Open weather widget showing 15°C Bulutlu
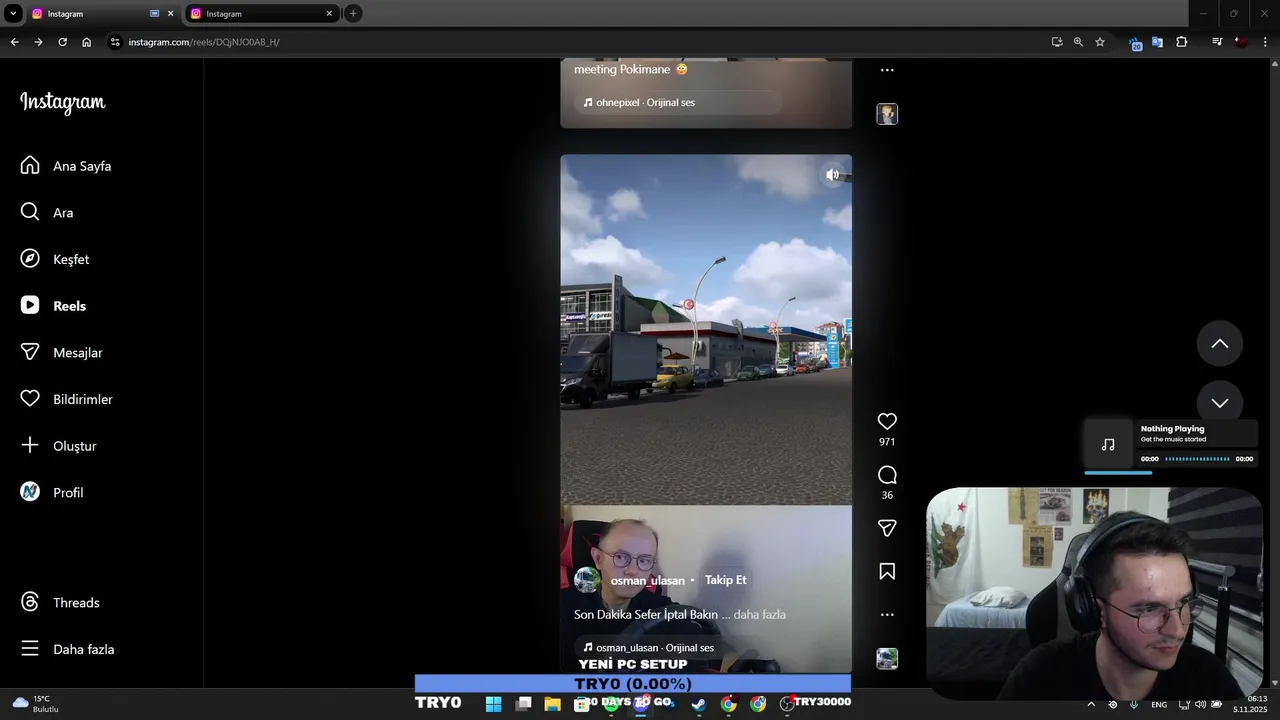The width and height of the screenshot is (1280, 720). 35,704
